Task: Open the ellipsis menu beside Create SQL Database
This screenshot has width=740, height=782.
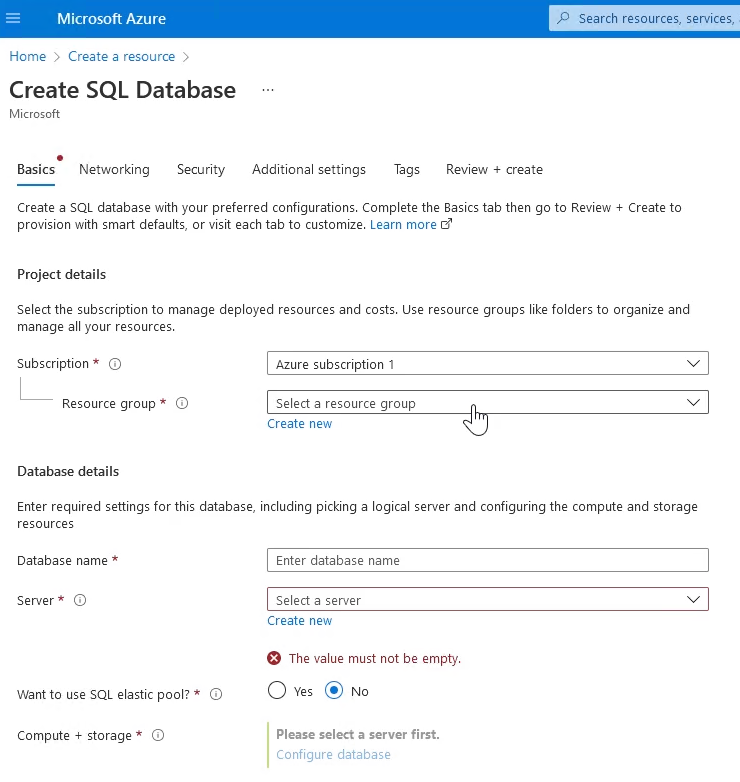Action: click(268, 90)
